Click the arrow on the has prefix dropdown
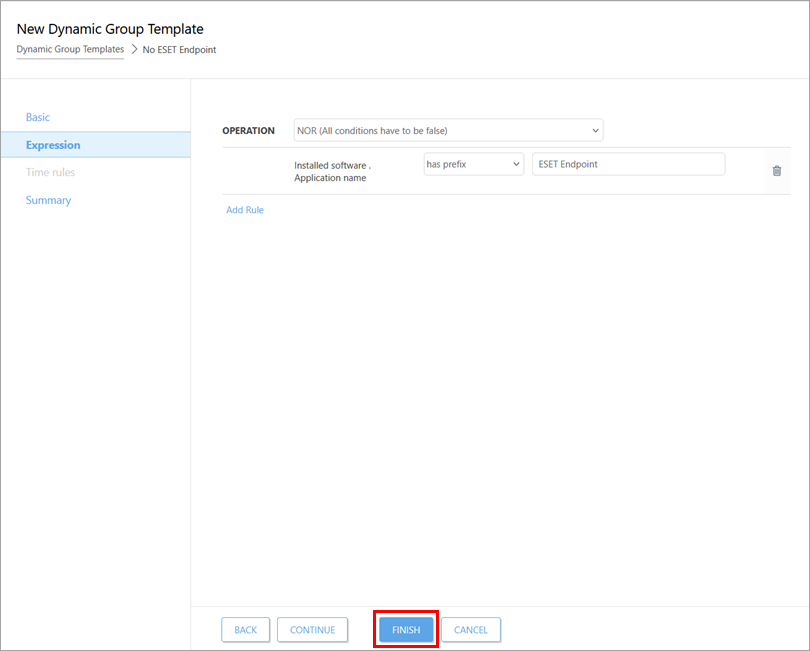This screenshot has height=651, width=810. click(516, 164)
